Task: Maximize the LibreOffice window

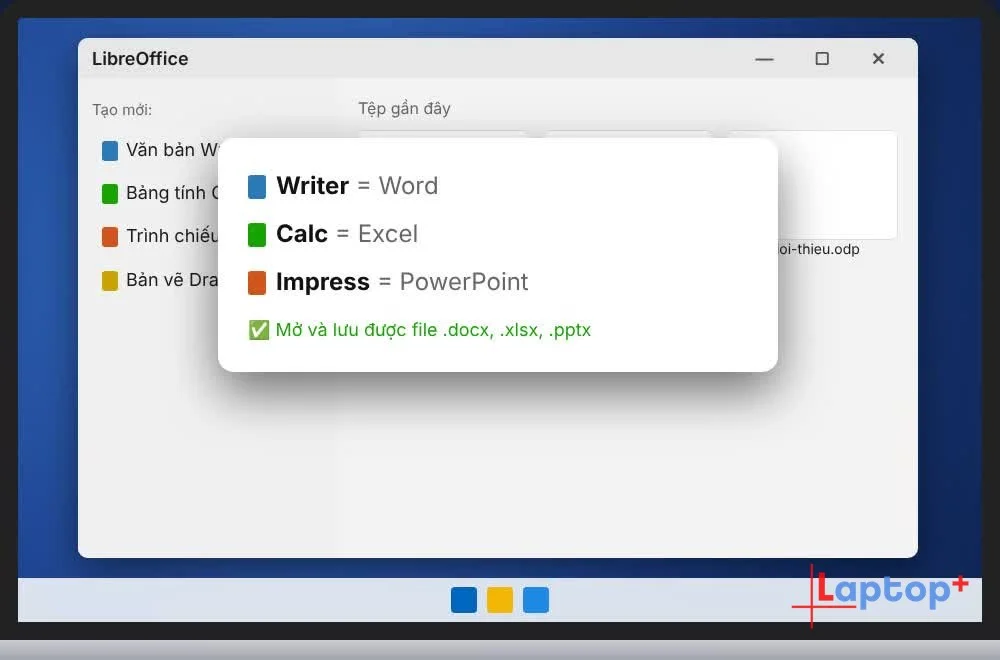Action: (822, 59)
